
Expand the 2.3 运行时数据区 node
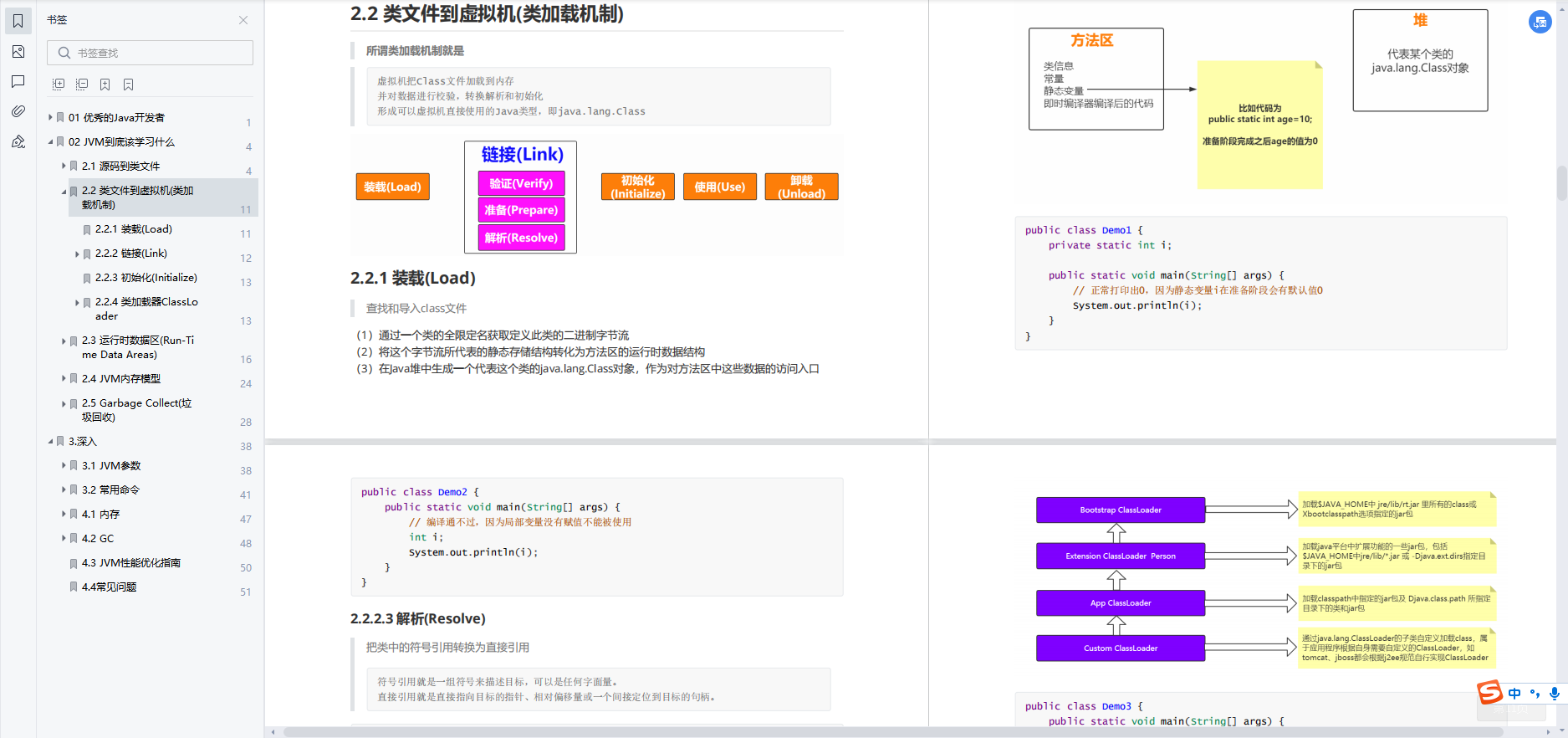64,341
